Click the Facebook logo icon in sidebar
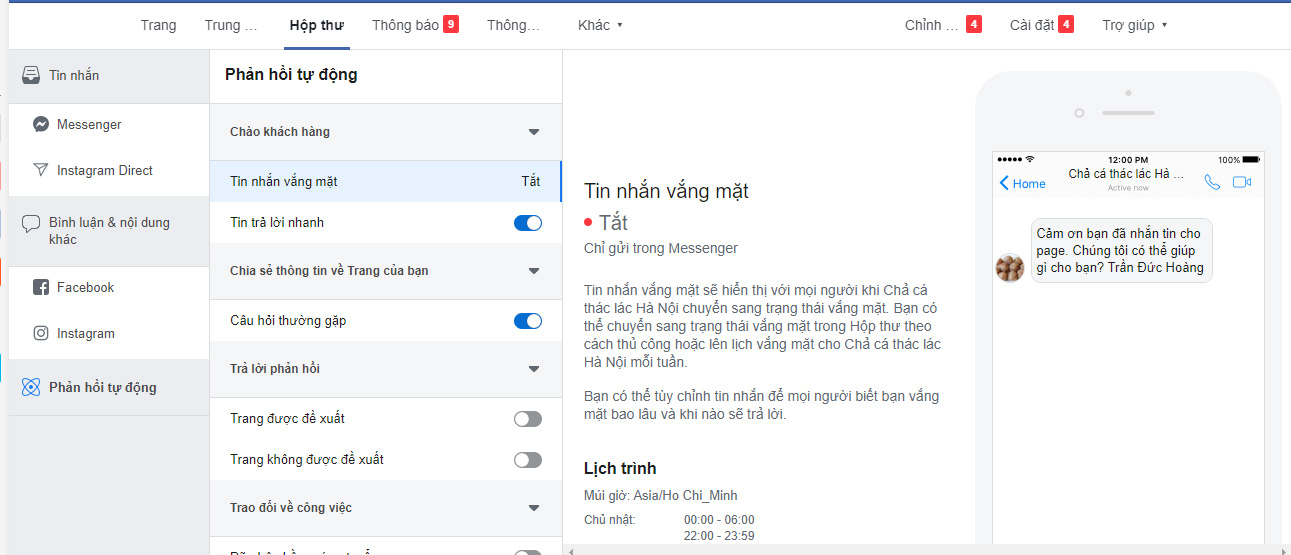Image resolution: width=1291 pixels, height=555 pixels. coord(41,288)
